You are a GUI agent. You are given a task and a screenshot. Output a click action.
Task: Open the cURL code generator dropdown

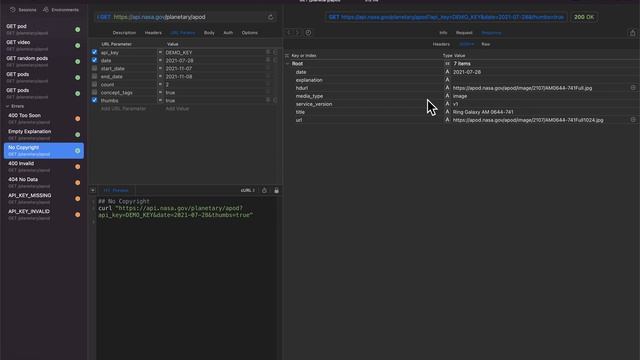pos(247,191)
